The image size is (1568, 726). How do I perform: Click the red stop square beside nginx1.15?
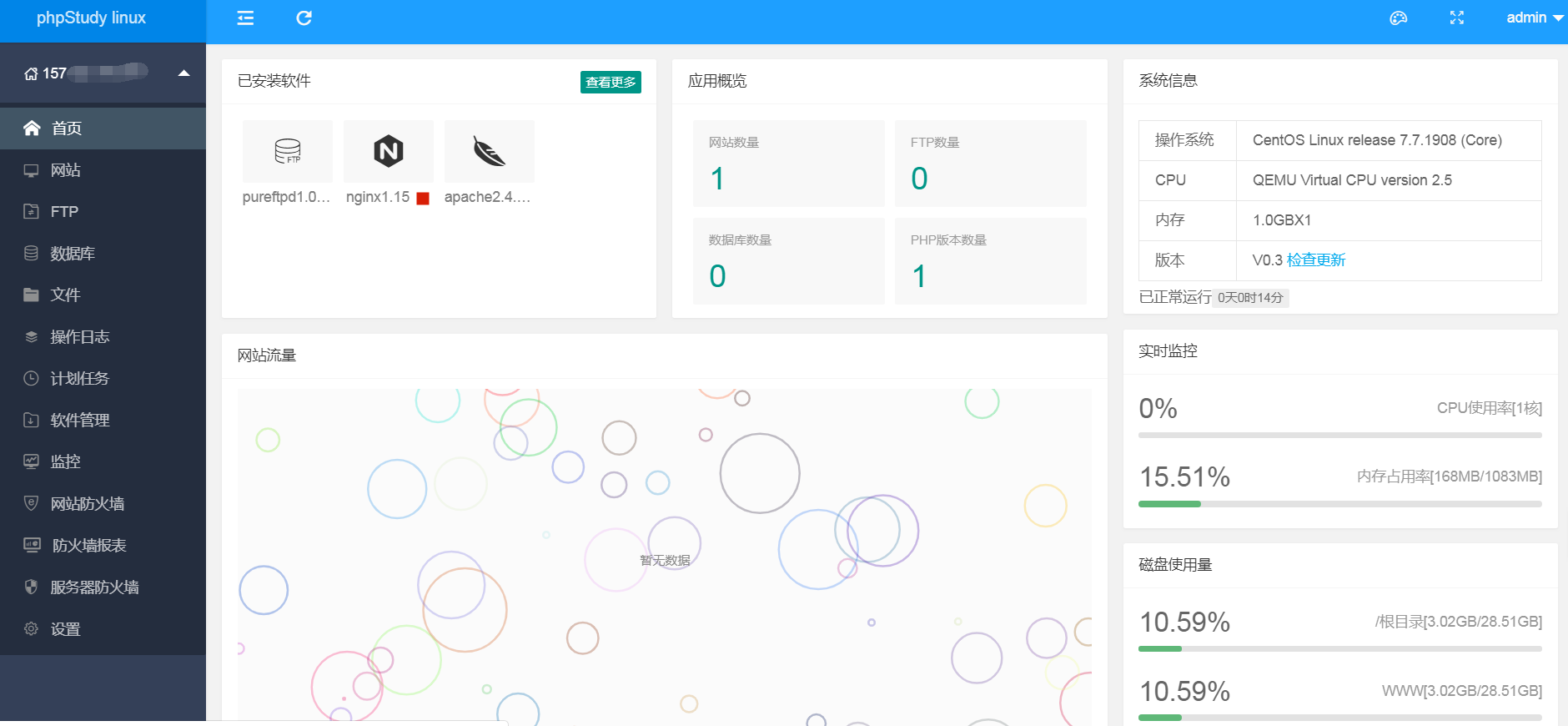pyautogui.click(x=423, y=199)
